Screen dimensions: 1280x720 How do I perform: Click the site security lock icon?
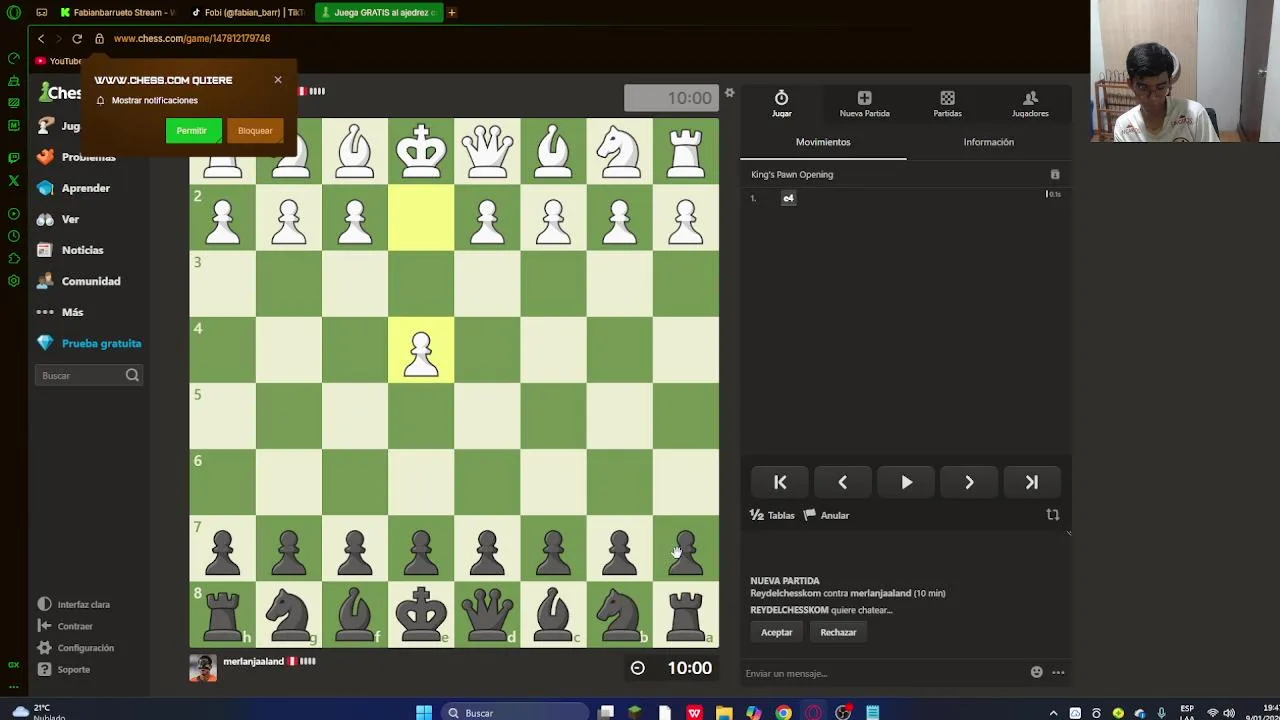click(99, 38)
